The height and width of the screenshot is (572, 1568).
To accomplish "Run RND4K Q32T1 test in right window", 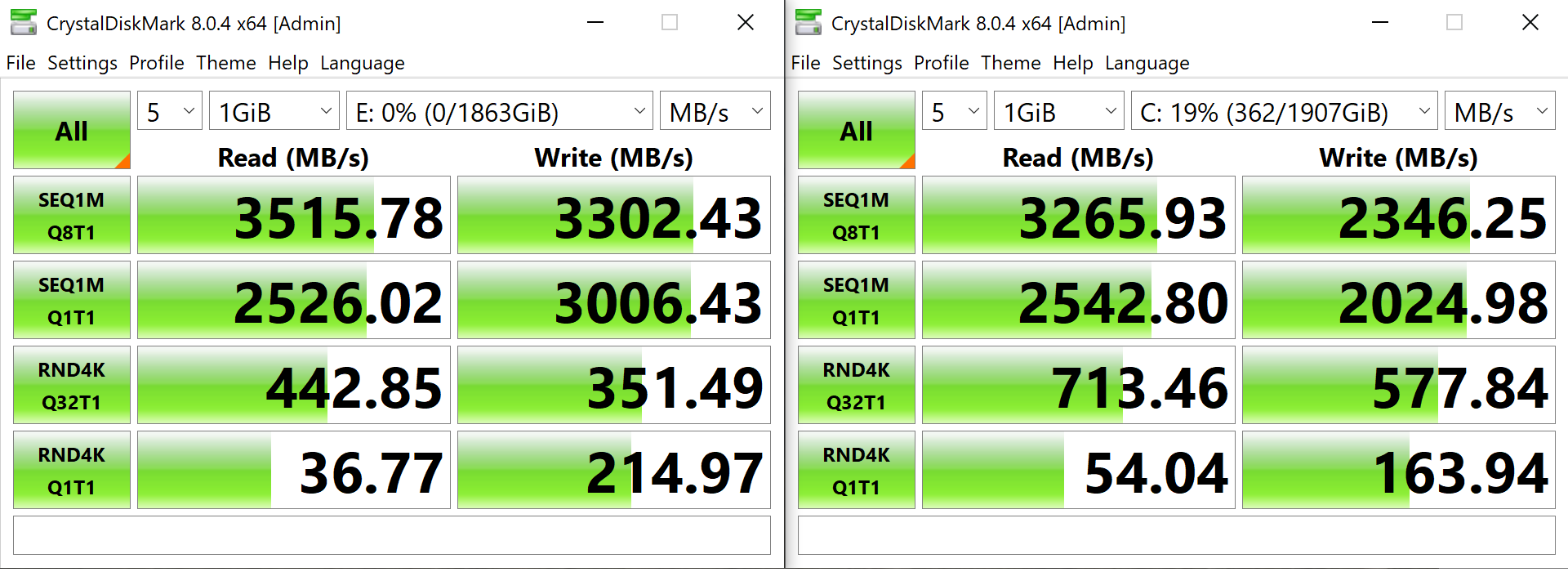I will pos(857,385).
